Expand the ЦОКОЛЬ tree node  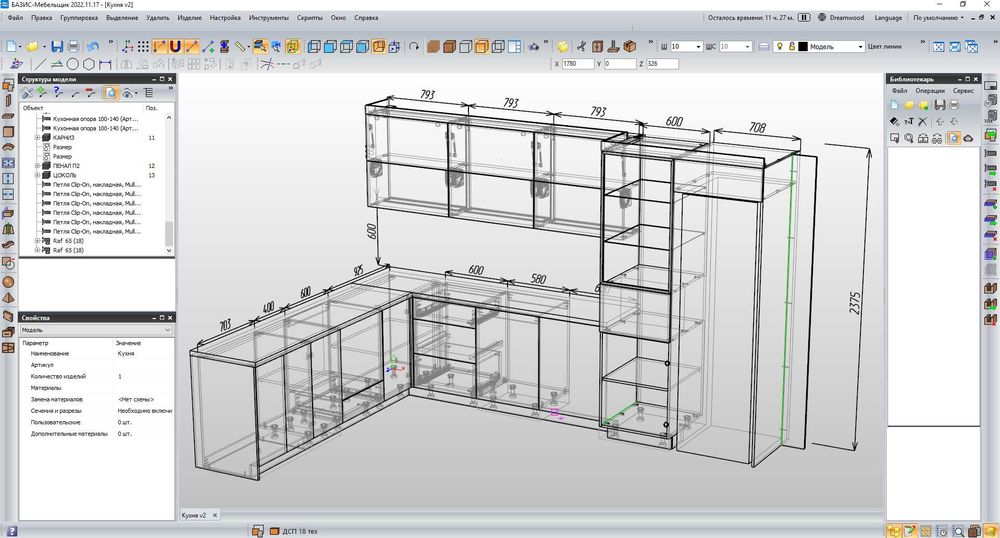click(x=37, y=175)
